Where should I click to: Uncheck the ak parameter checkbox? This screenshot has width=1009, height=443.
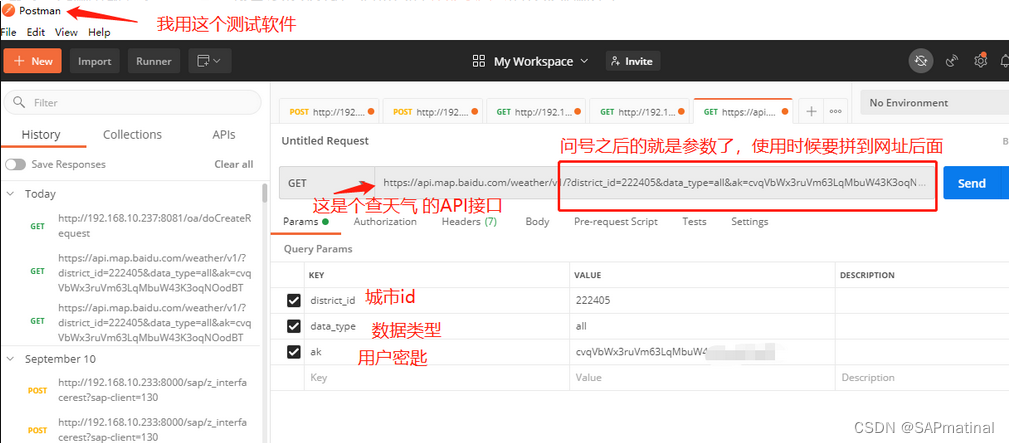point(294,352)
